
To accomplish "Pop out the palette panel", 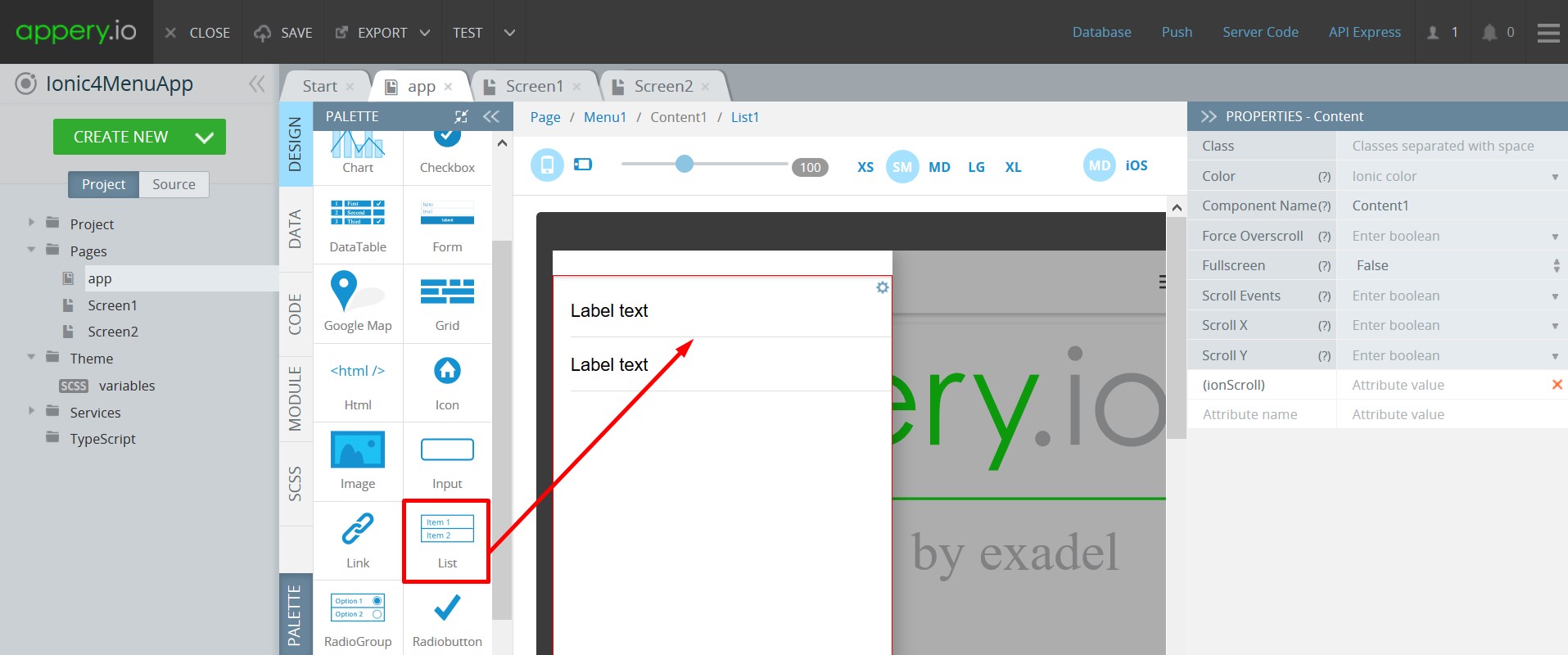I will [461, 116].
